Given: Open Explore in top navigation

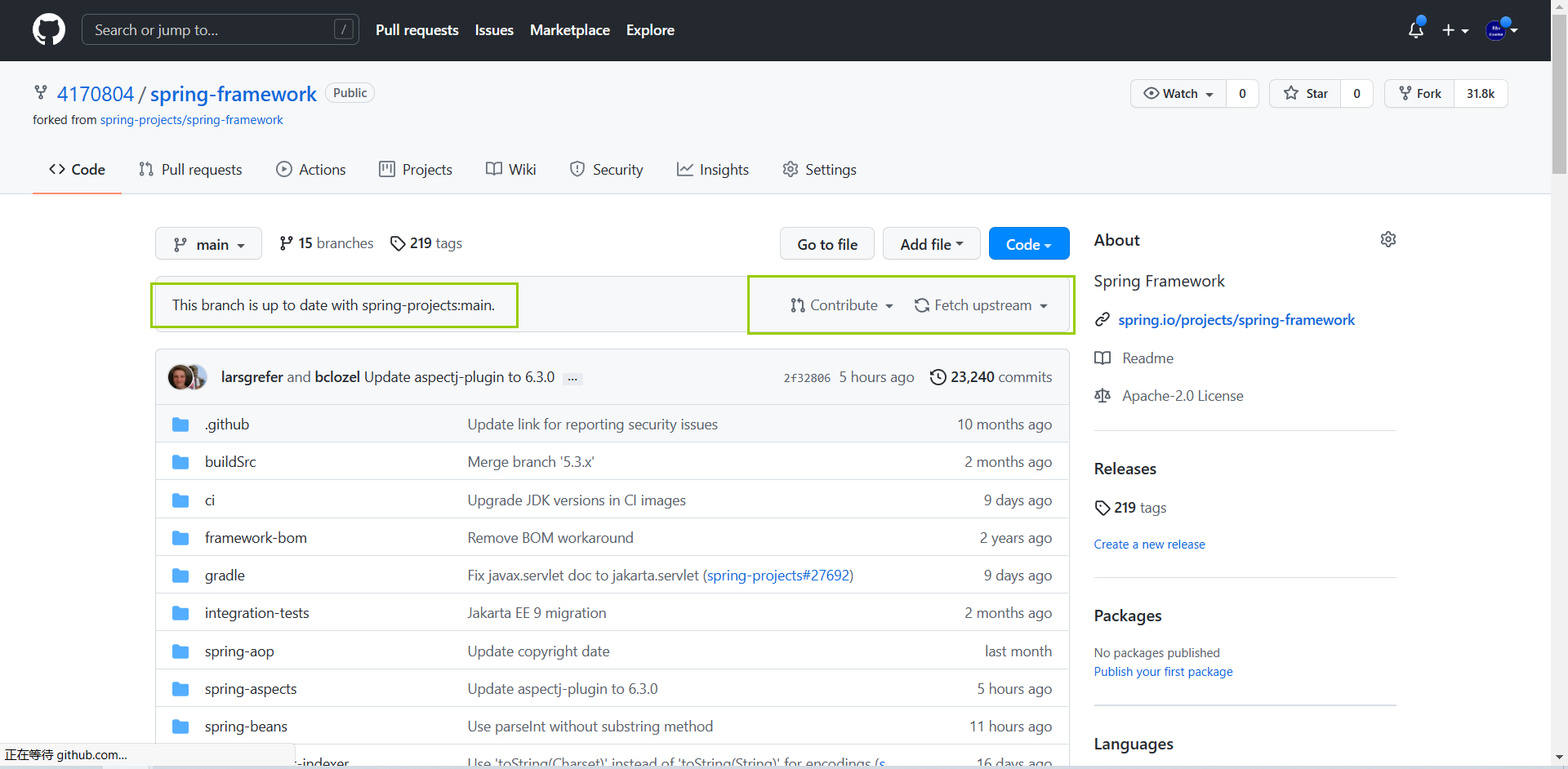Looking at the screenshot, I should [x=650, y=30].
